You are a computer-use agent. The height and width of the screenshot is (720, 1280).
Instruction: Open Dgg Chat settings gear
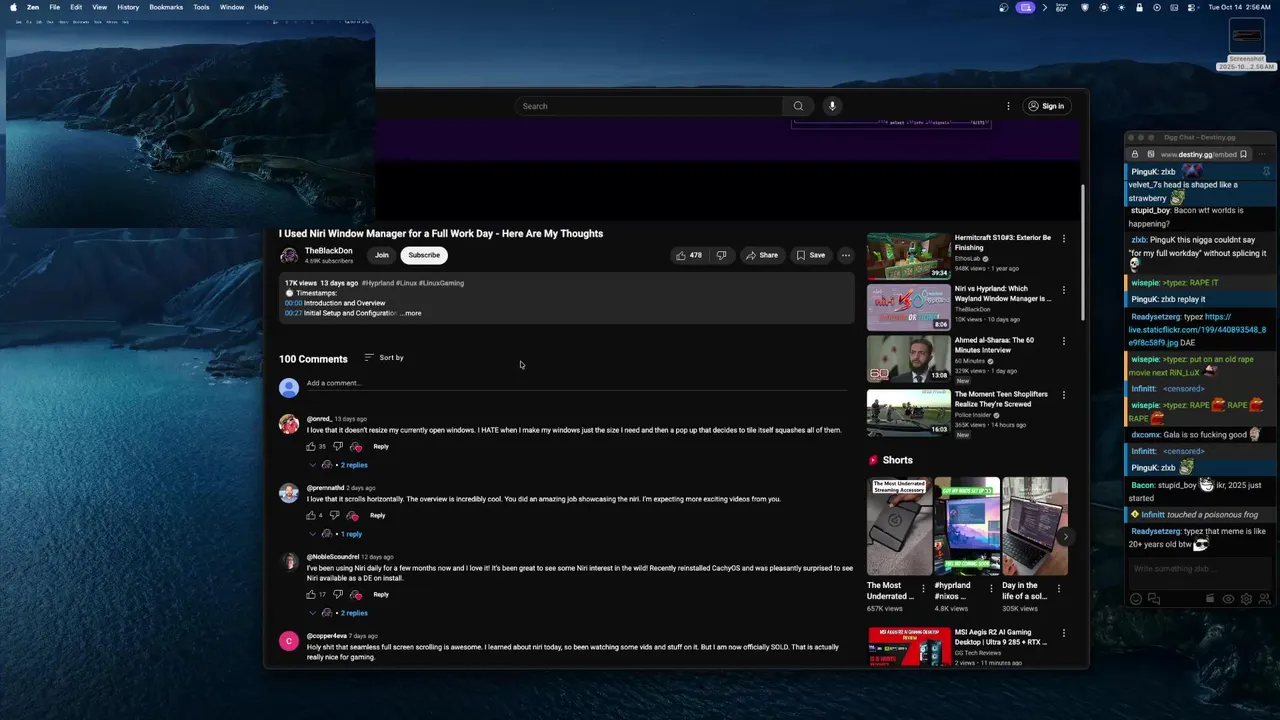(x=1246, y=599)
